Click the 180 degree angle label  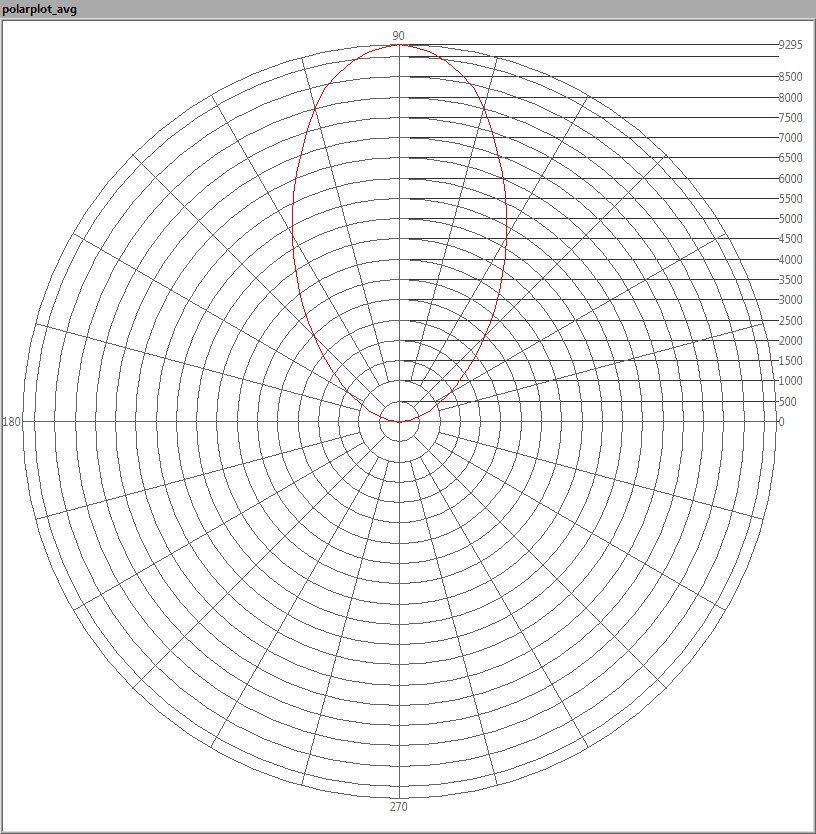[12, 422]
